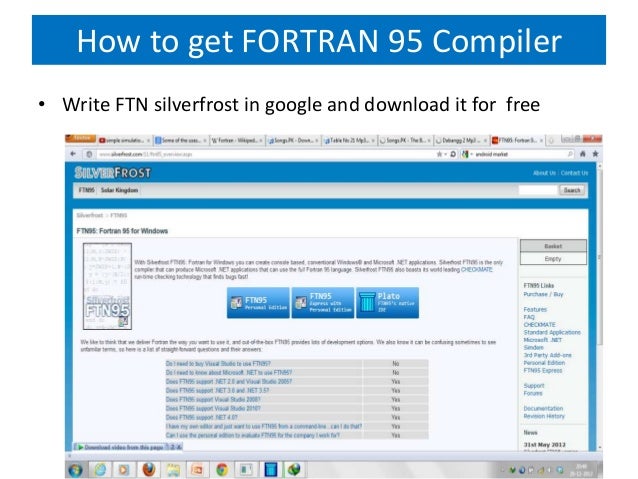Launch Google Chrome from the taskbar
Screen dimensions: 638x479
click(x=222, y=470)
